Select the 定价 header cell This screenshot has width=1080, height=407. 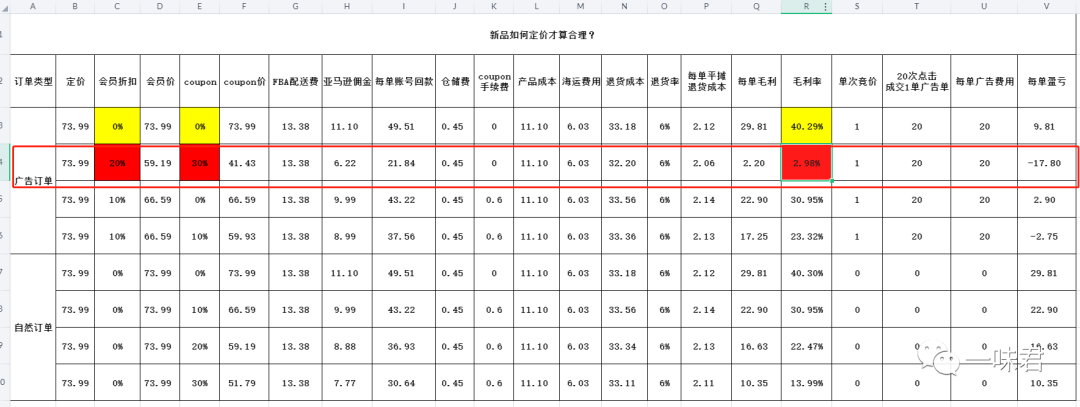[75, 81]
